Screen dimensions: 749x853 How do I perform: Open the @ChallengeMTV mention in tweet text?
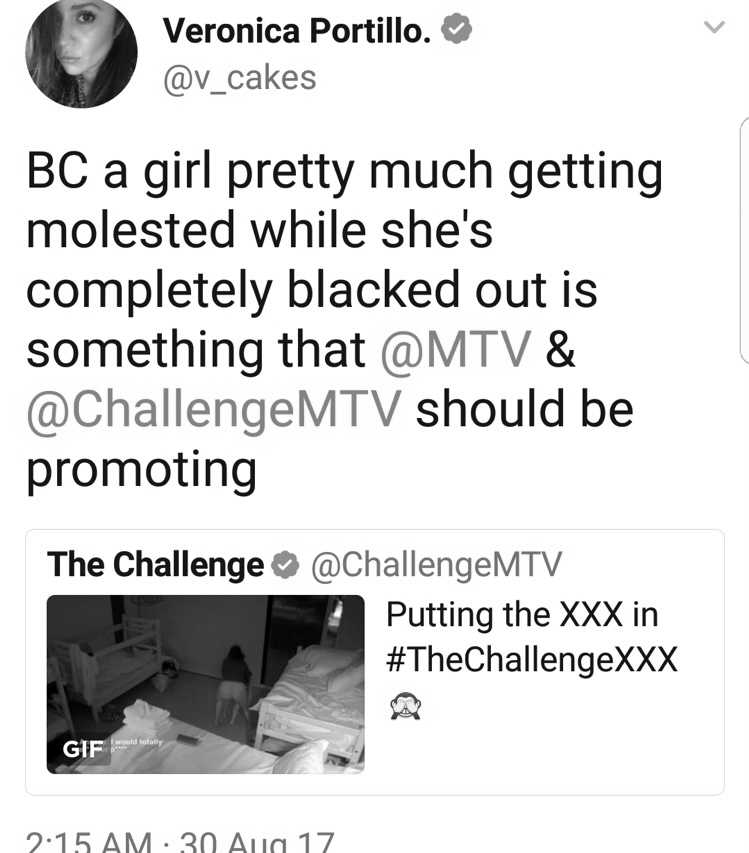click(x=214, y=410)
